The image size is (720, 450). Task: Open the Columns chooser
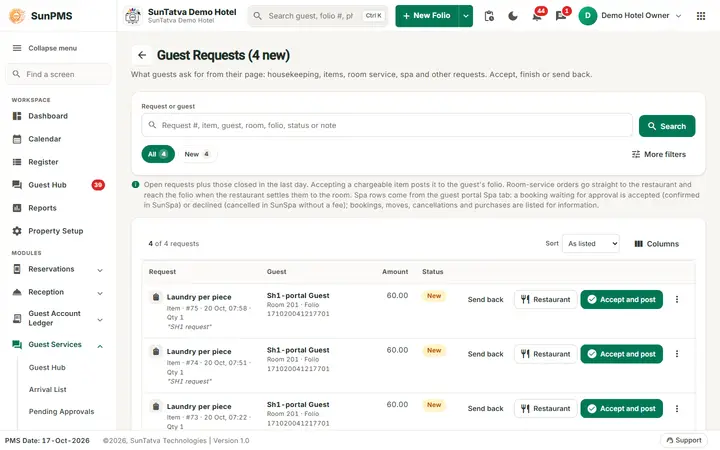(656, 244)
